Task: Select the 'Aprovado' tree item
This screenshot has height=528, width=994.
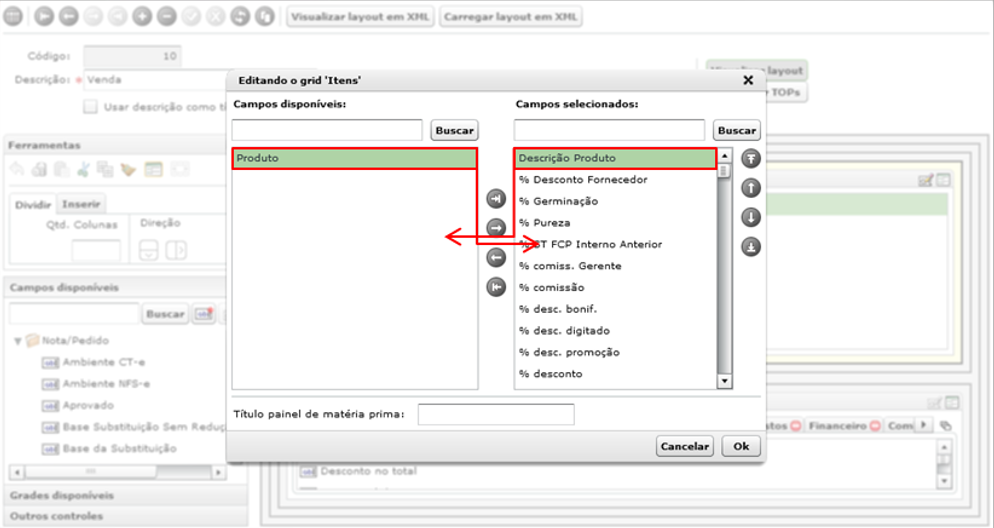Action: pos(79,406)
